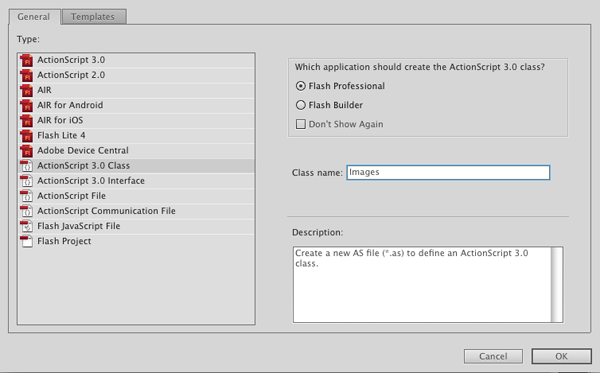This screenshot has height=373, width=600.
Task: Click the Flash JavaScript File icon
Action: point(26,226)
